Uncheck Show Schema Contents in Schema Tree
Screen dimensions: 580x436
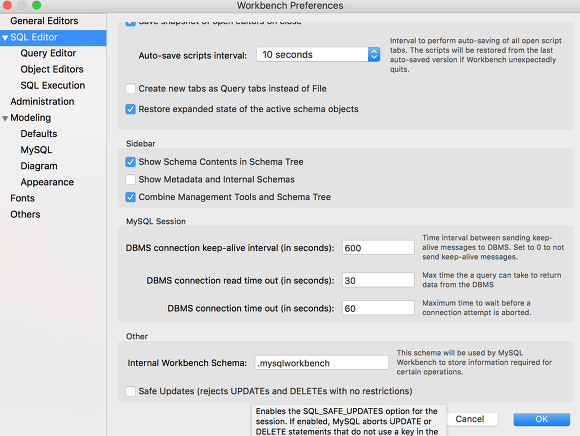(130, 162)
